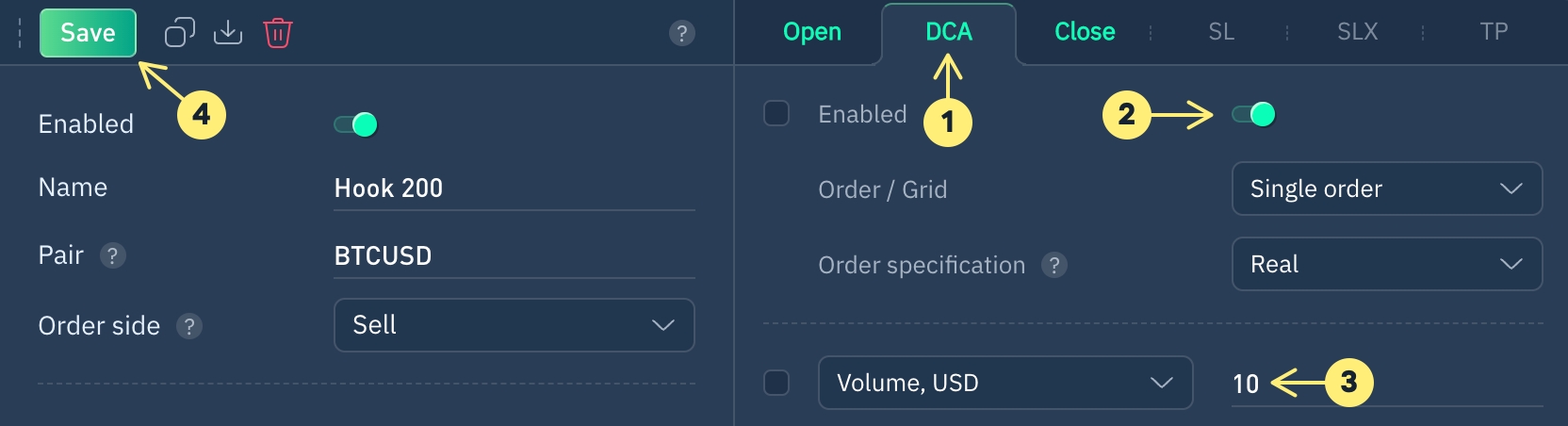Click the Order specification help icon
This screenshot has height=426, width=1568.
1054,265
